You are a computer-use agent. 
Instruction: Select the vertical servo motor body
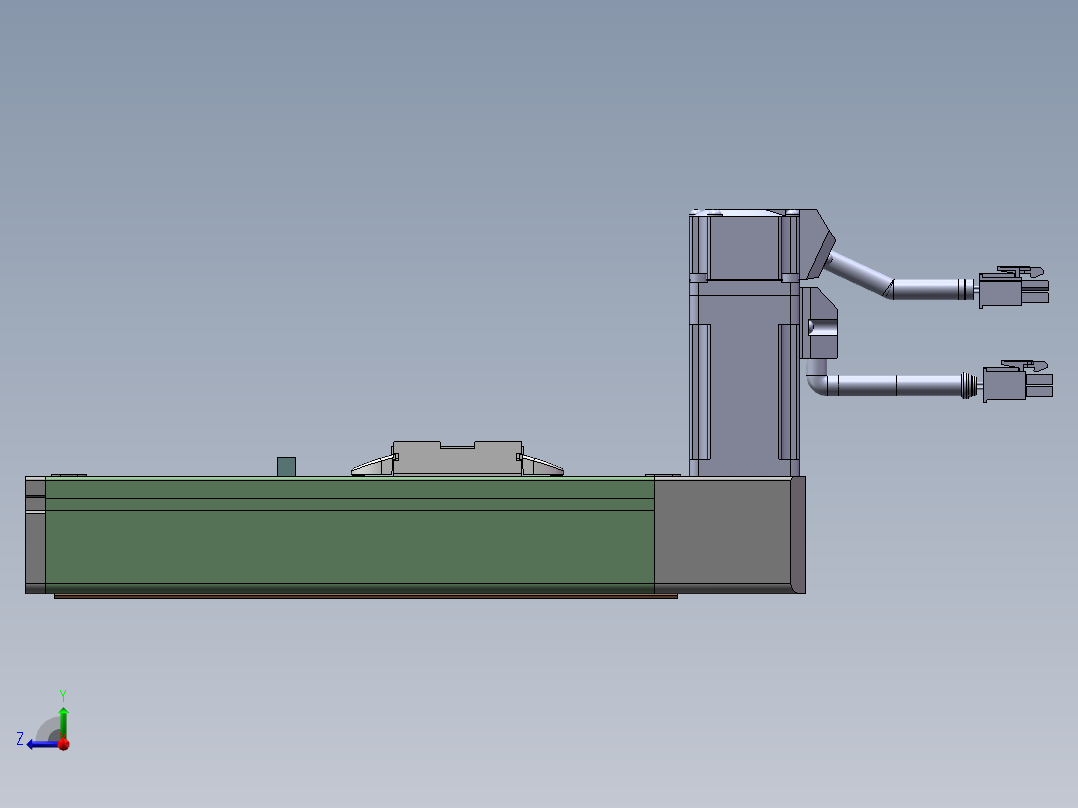pyautogui.click(x=744, y=378)
